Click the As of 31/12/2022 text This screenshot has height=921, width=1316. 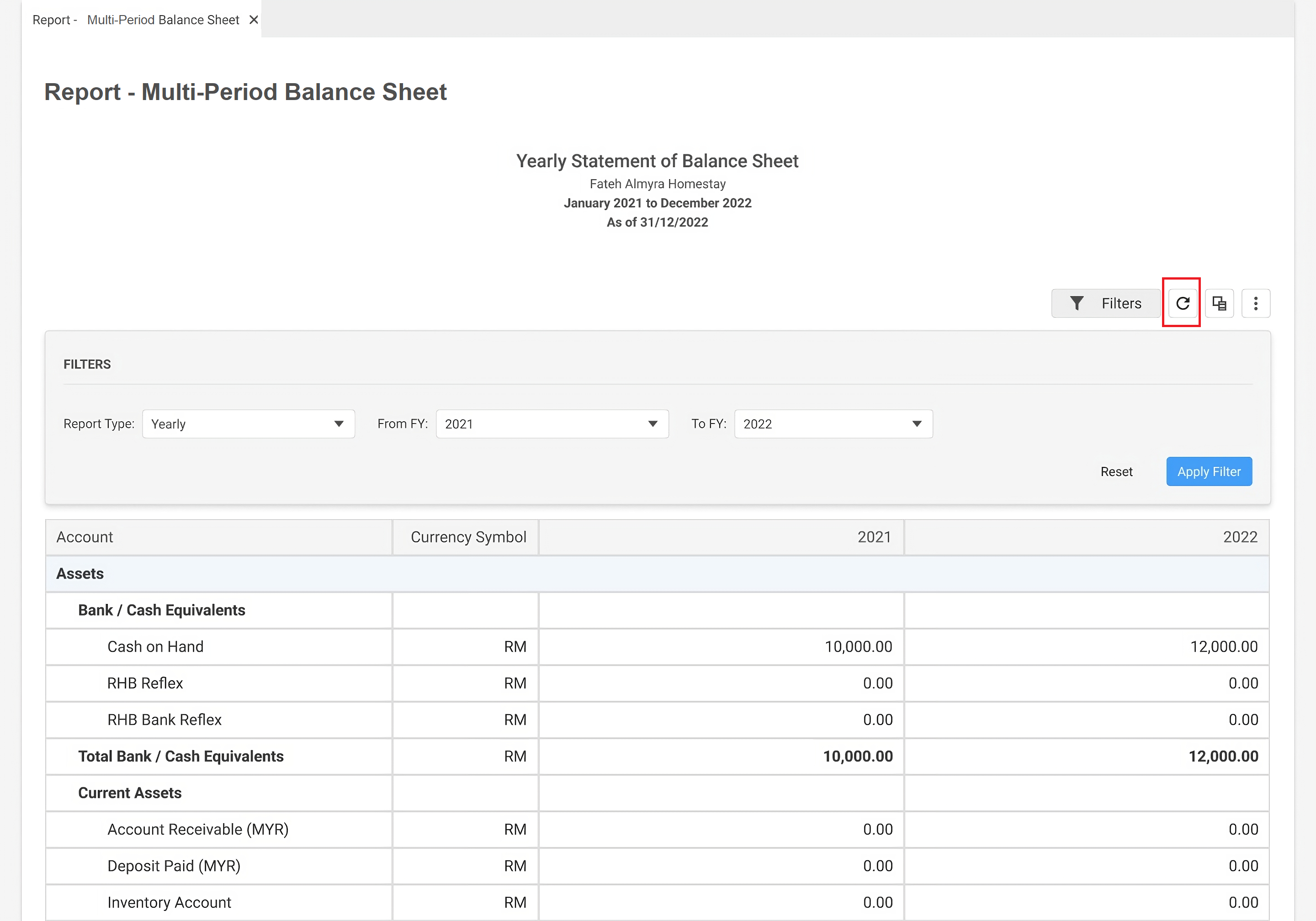click(x=658, y=222)
